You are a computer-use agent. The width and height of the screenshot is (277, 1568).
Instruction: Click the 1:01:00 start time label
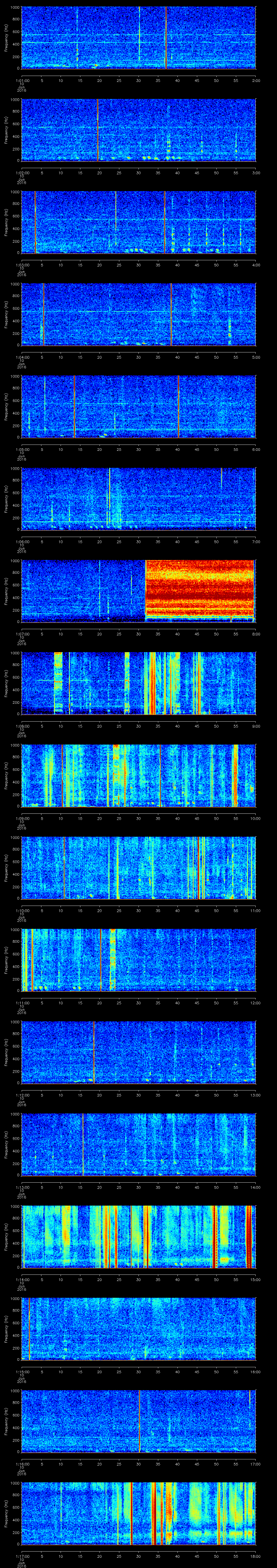22,80
